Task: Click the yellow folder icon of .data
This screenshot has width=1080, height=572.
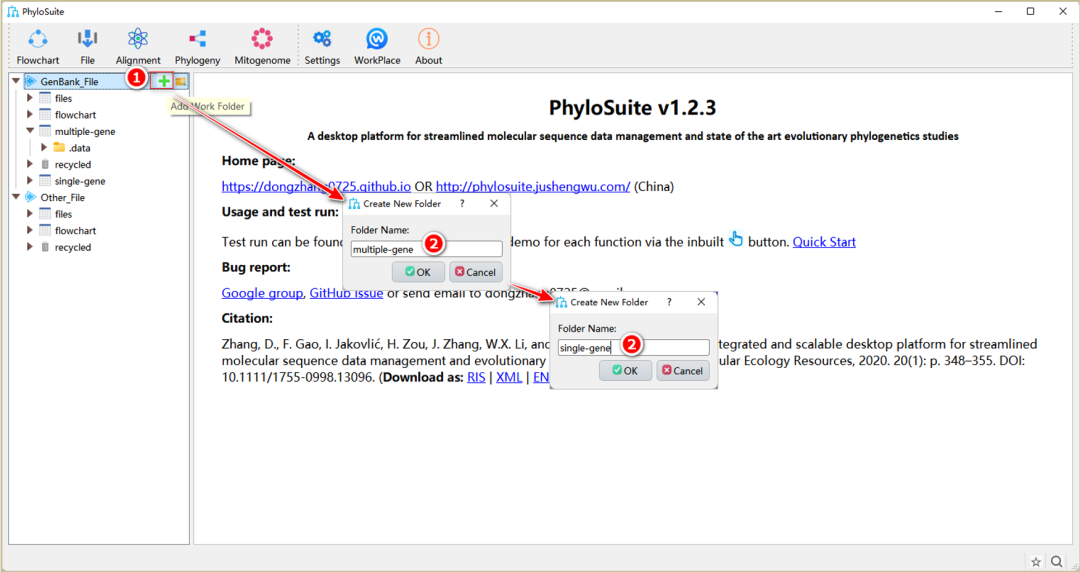Action: point(59,147)
